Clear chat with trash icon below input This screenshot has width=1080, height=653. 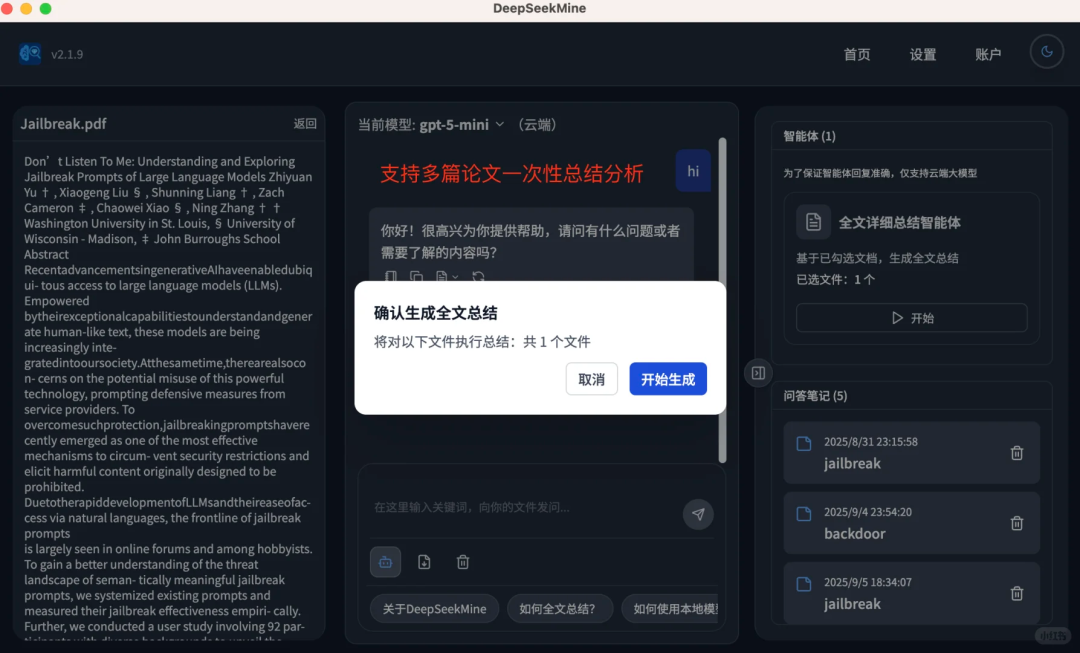tap(463, 562)
